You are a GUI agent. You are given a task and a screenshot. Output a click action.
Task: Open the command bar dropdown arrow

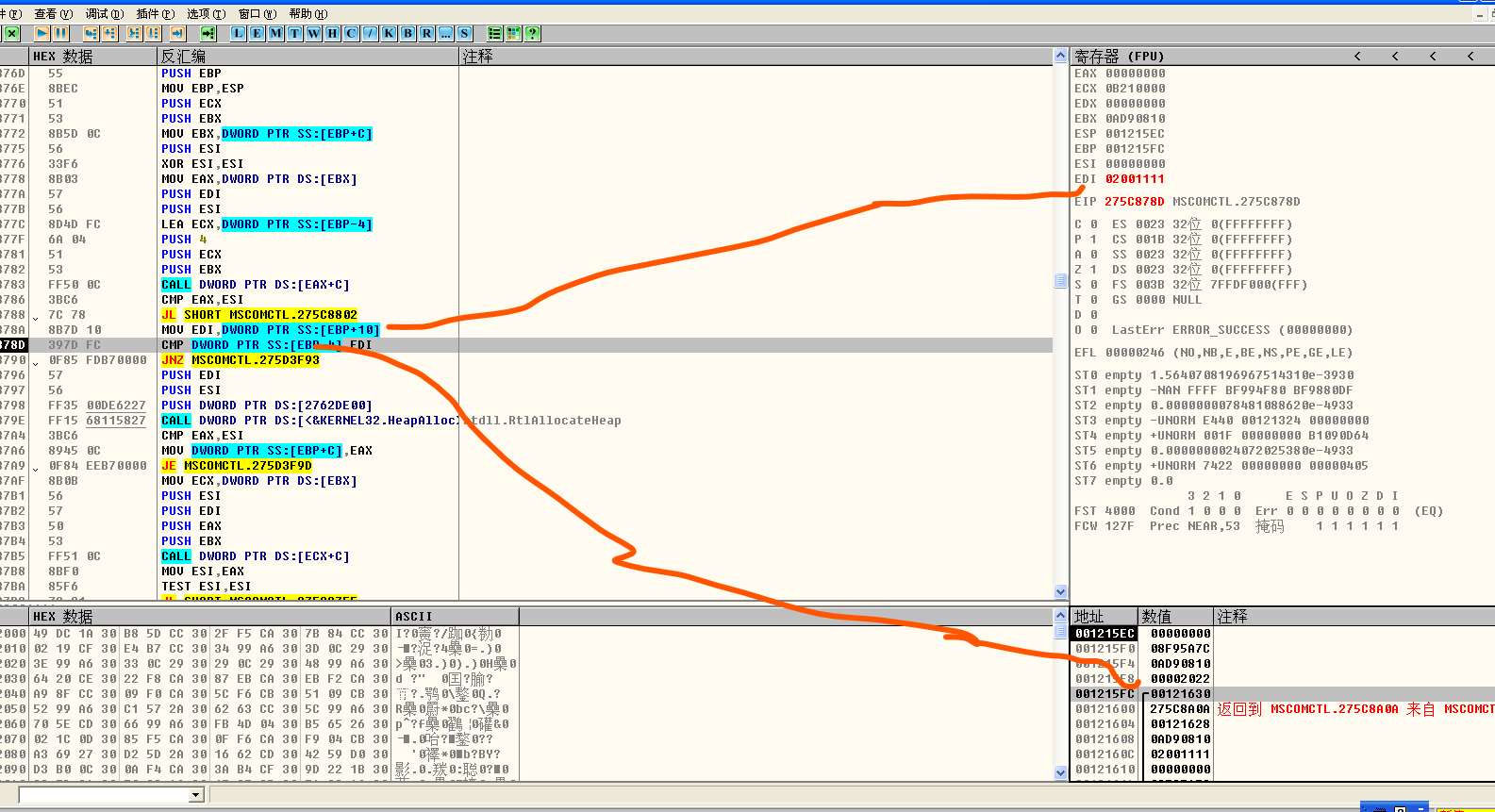click(x=196, y=795)
